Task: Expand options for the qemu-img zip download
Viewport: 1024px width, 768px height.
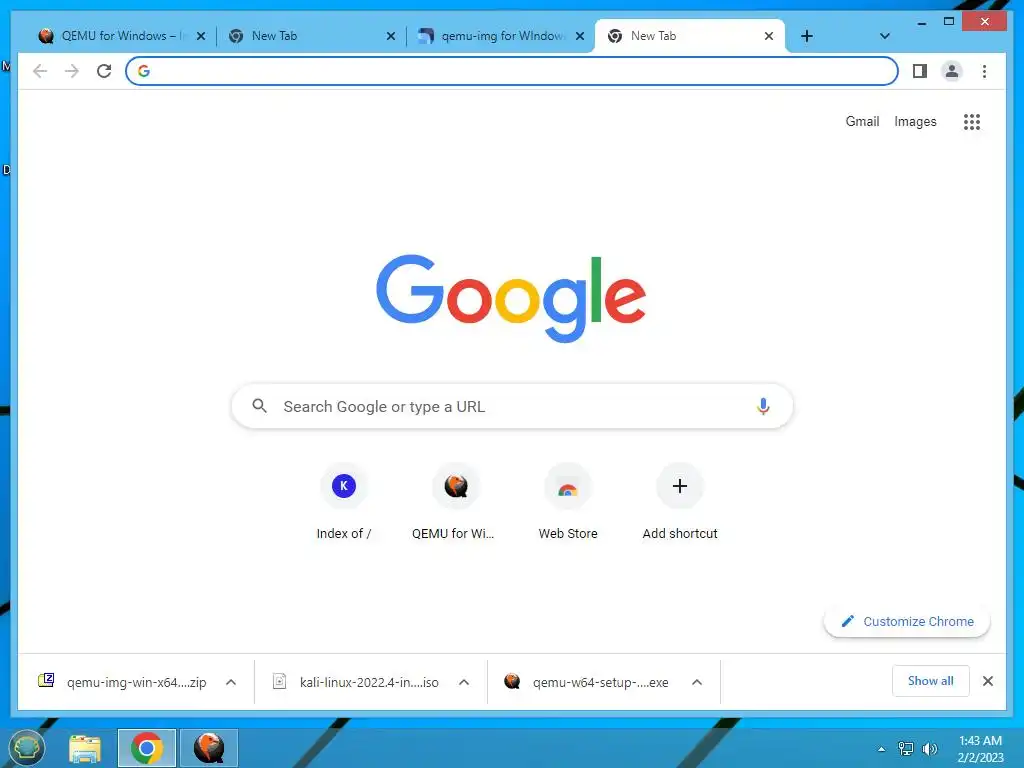Action: click(231, 682)
